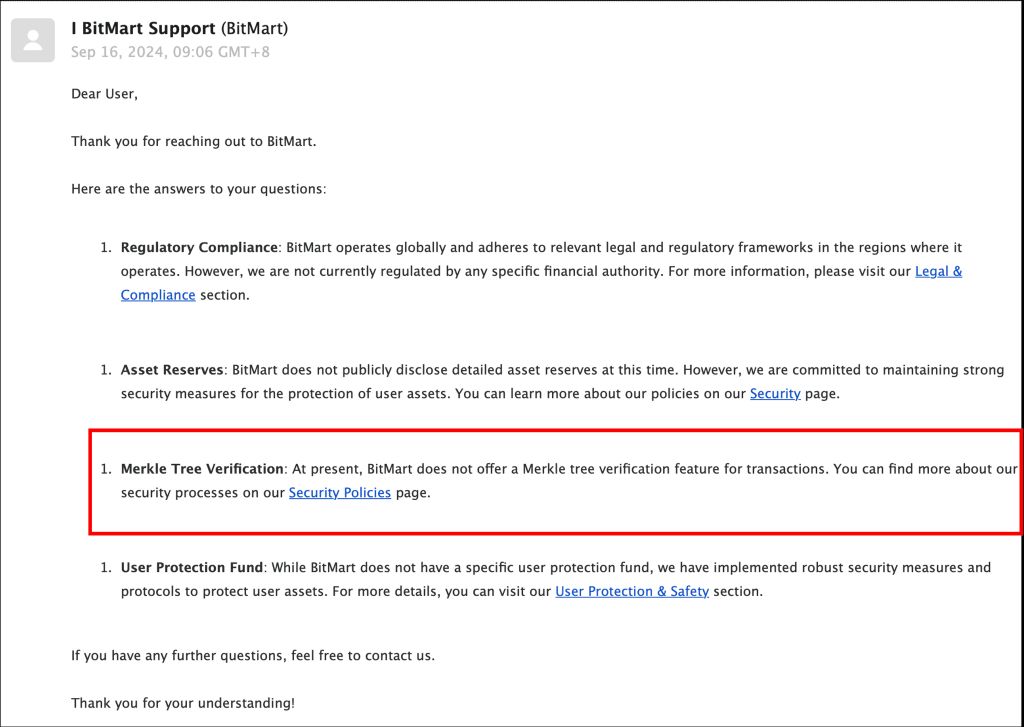The width and height of the screenshot is (1024, 727).
Task: Click the list number before Regulatory Compliance
Action: (105, 247)
